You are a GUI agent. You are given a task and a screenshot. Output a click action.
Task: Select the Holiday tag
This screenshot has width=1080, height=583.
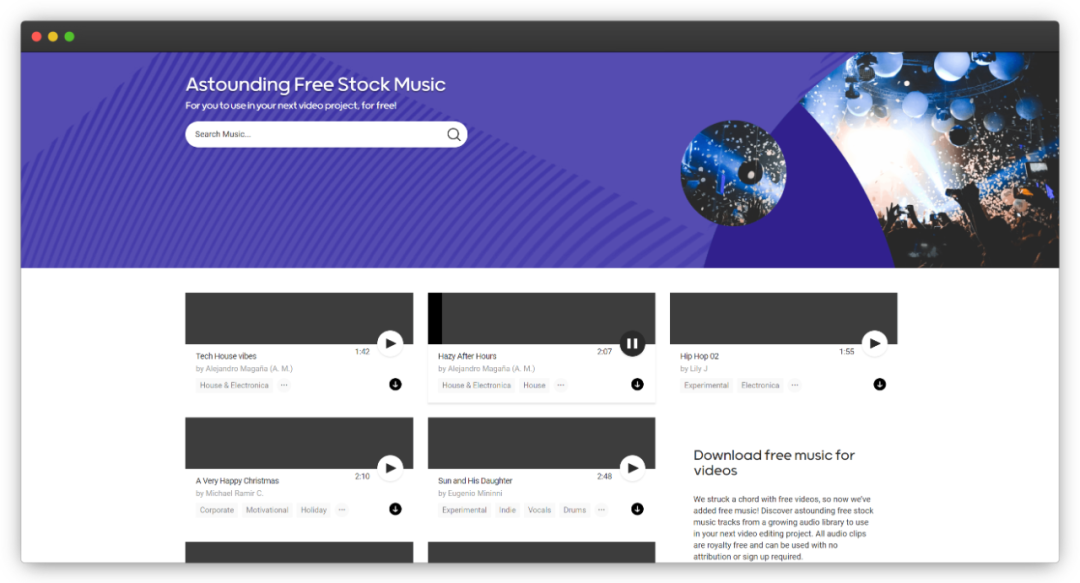pyautogui.click(x=314, y=510)
